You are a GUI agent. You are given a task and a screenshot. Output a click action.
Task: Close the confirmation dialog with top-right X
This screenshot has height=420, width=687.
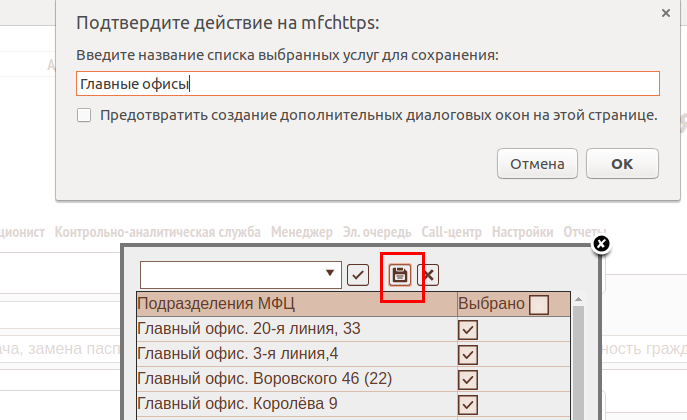pos(666,13)
